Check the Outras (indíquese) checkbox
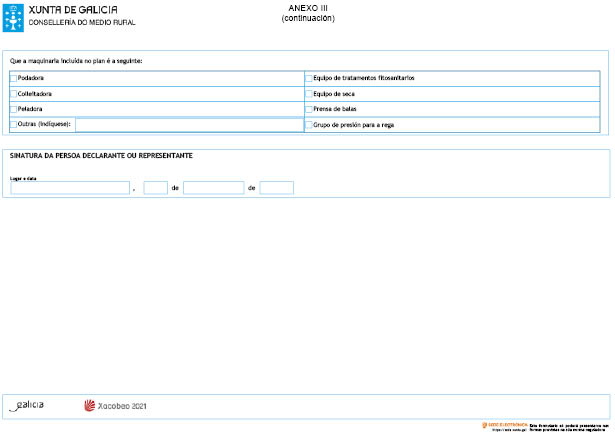This screenshot has width=615, height=439. click(14, 124)
